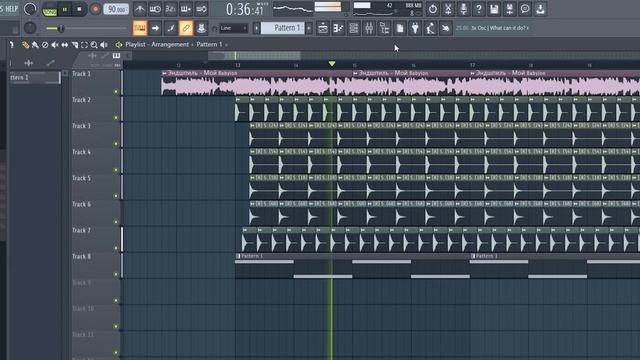640x360 pixels.
Task: Toggle loop recording icon
Action: click(x=201, y=9)
